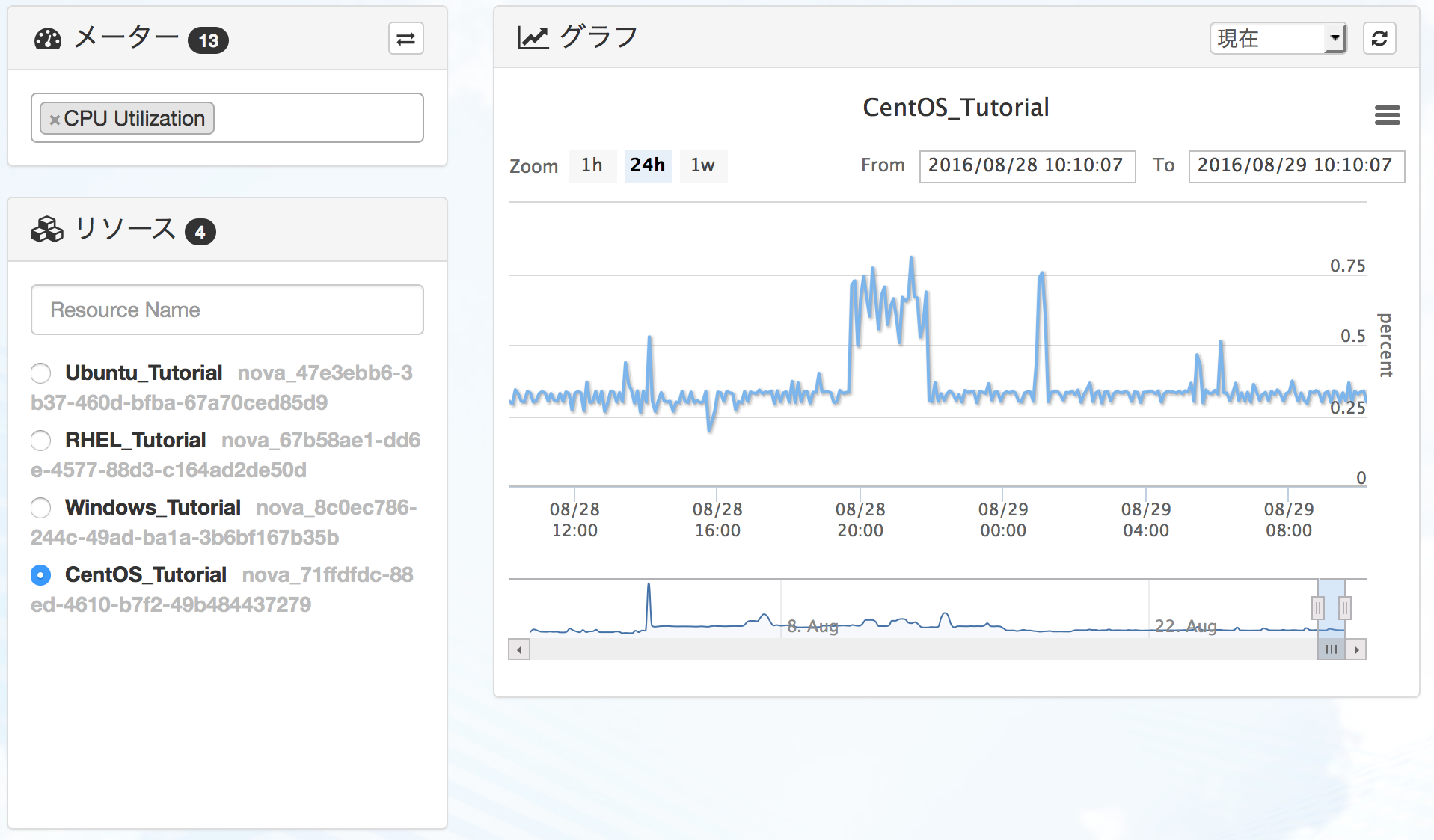Click the meter swap arrows icon button
Screen dimensions: 1434x840
point(405,39)
